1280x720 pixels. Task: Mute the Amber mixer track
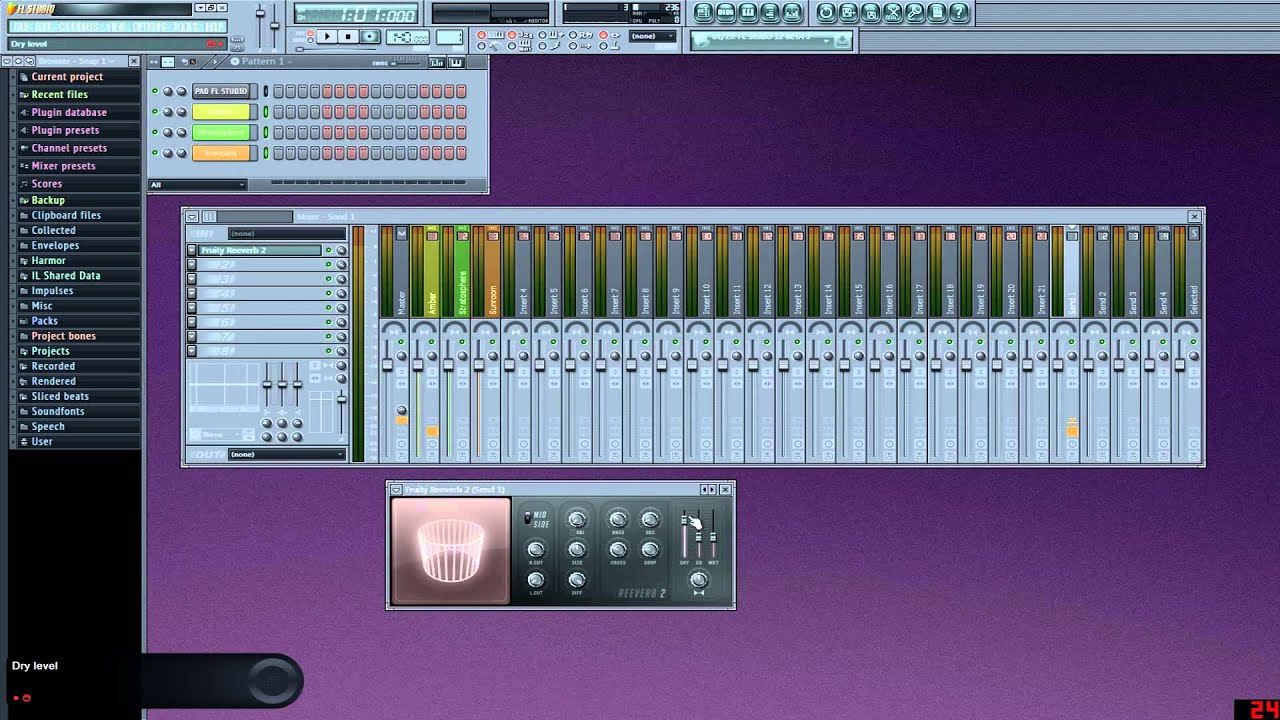pos(432,342)
